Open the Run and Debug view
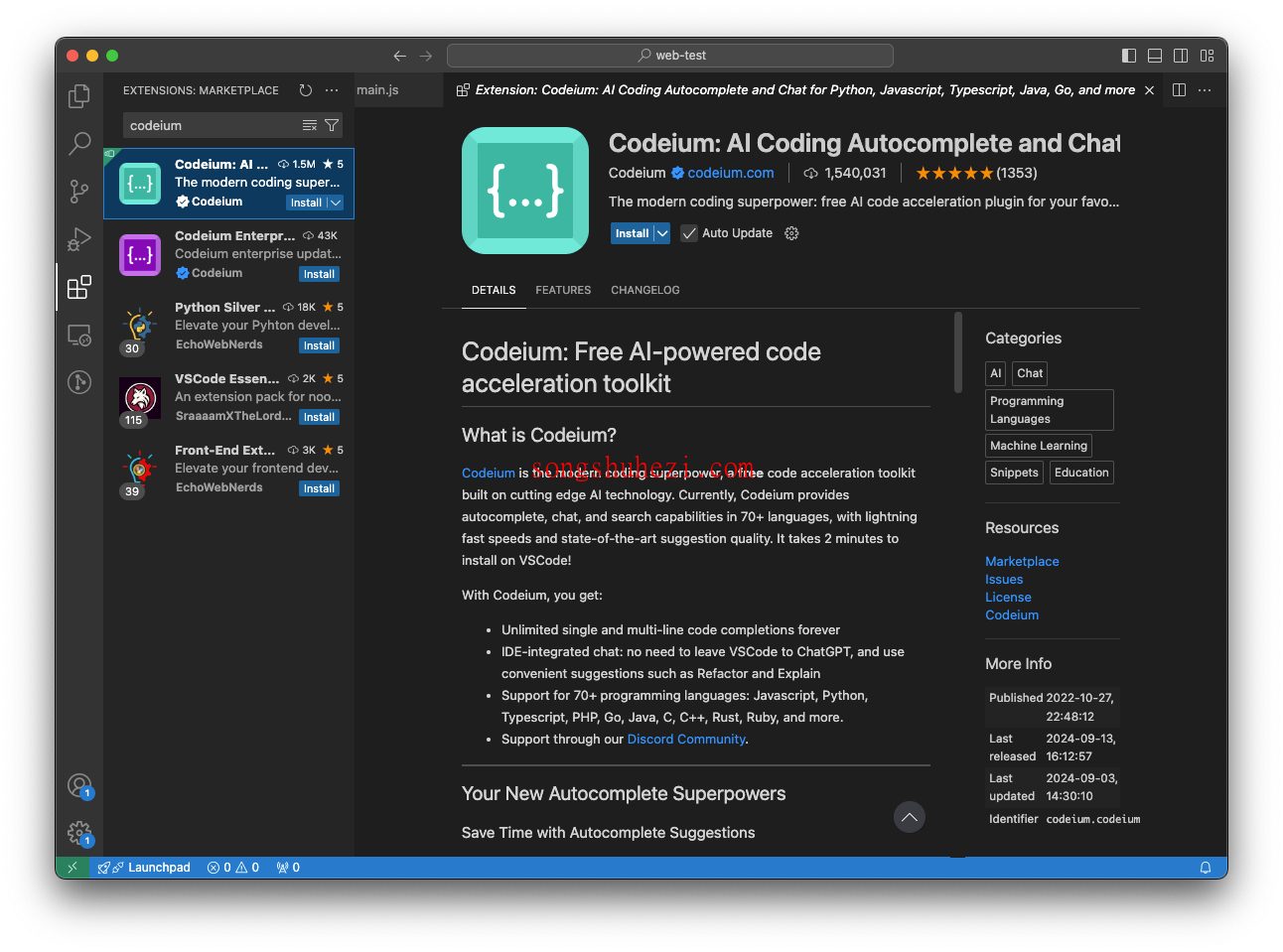The width and height of the screenshot is (1283, 952). pyautogui.click(x=79, y=239)
